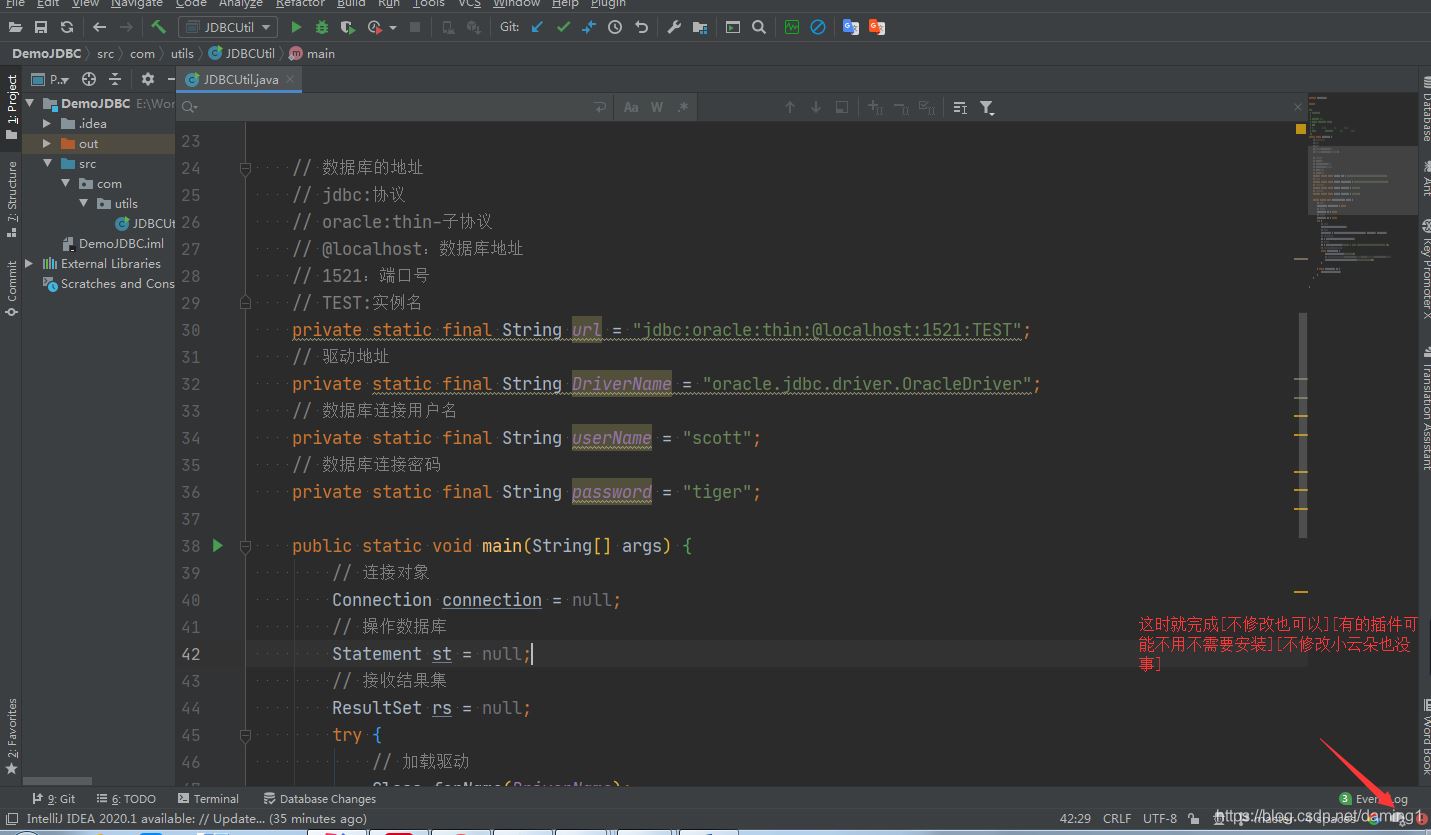
Task: Locate current file in Project panel
Action: click(89, 79)
